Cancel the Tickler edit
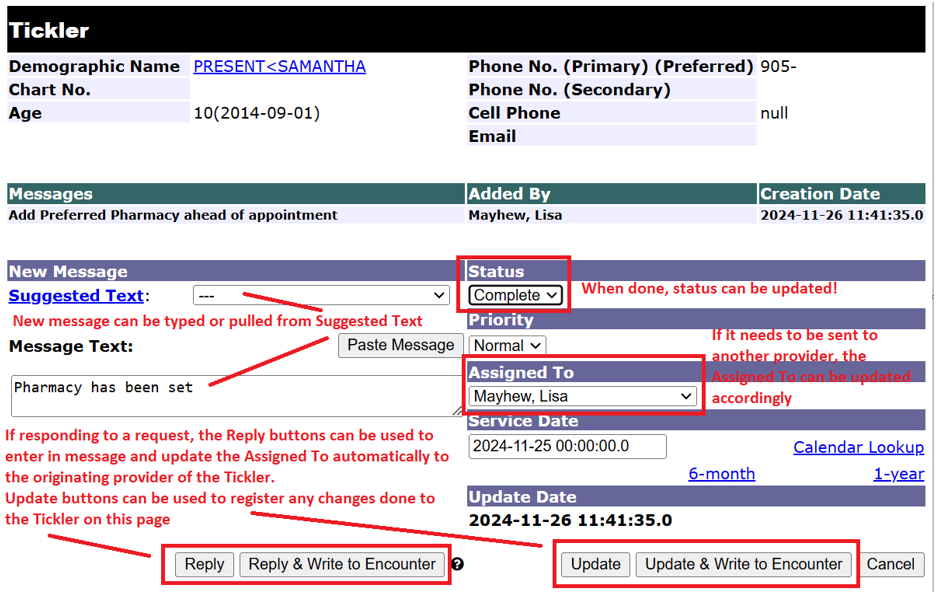Screen dimensions: 937x599 [890, 565]
